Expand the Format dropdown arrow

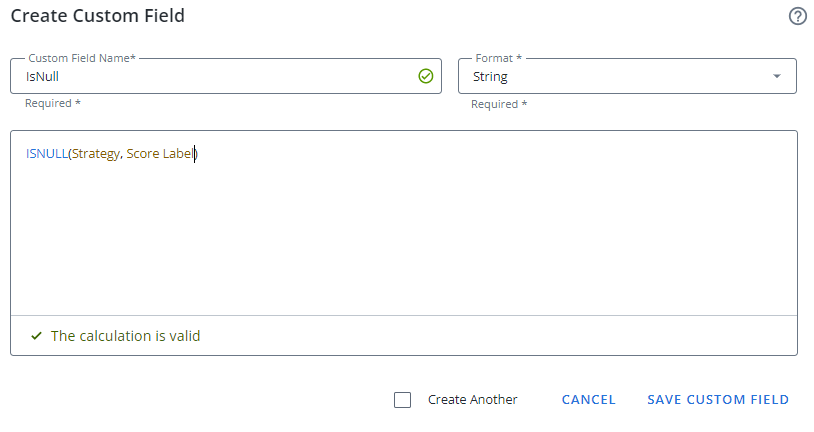[777, 76]
